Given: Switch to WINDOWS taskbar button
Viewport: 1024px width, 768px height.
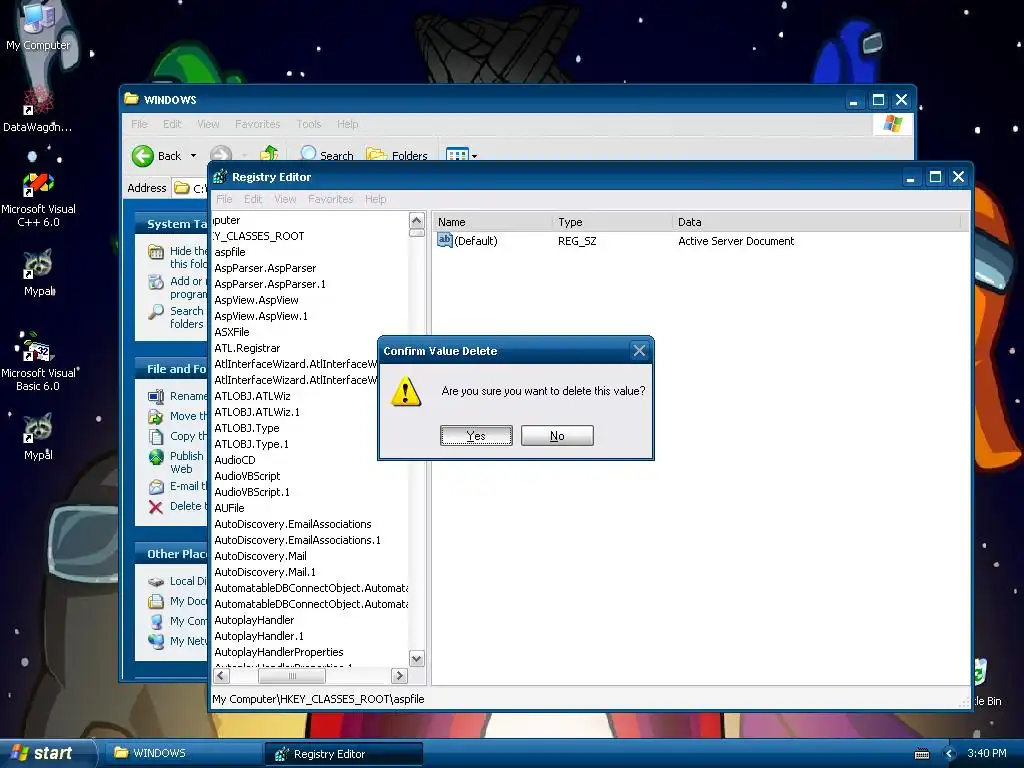Looking at the screenshot, I should (x=183, y=754).
